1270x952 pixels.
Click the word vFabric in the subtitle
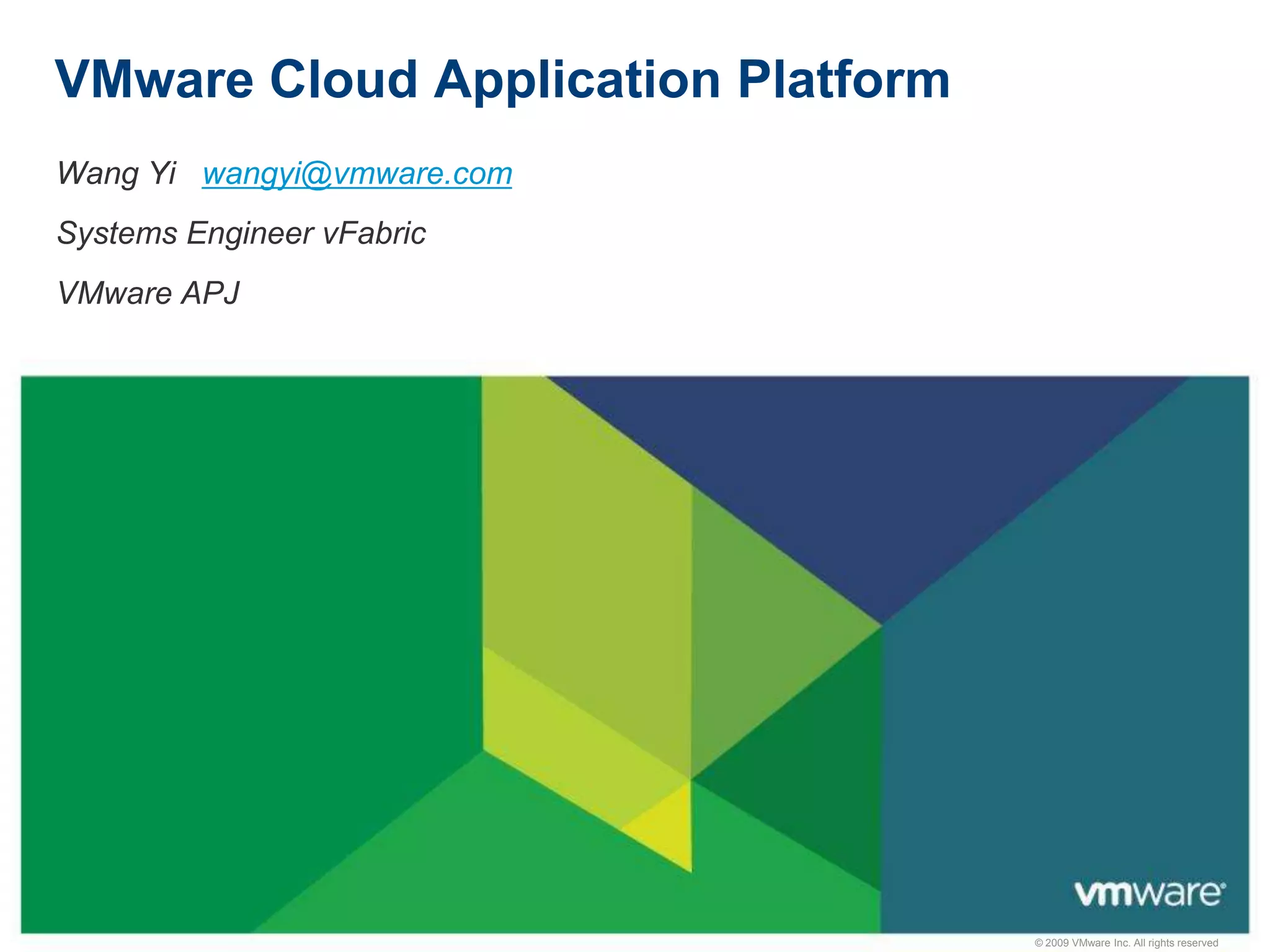(374, 234)
